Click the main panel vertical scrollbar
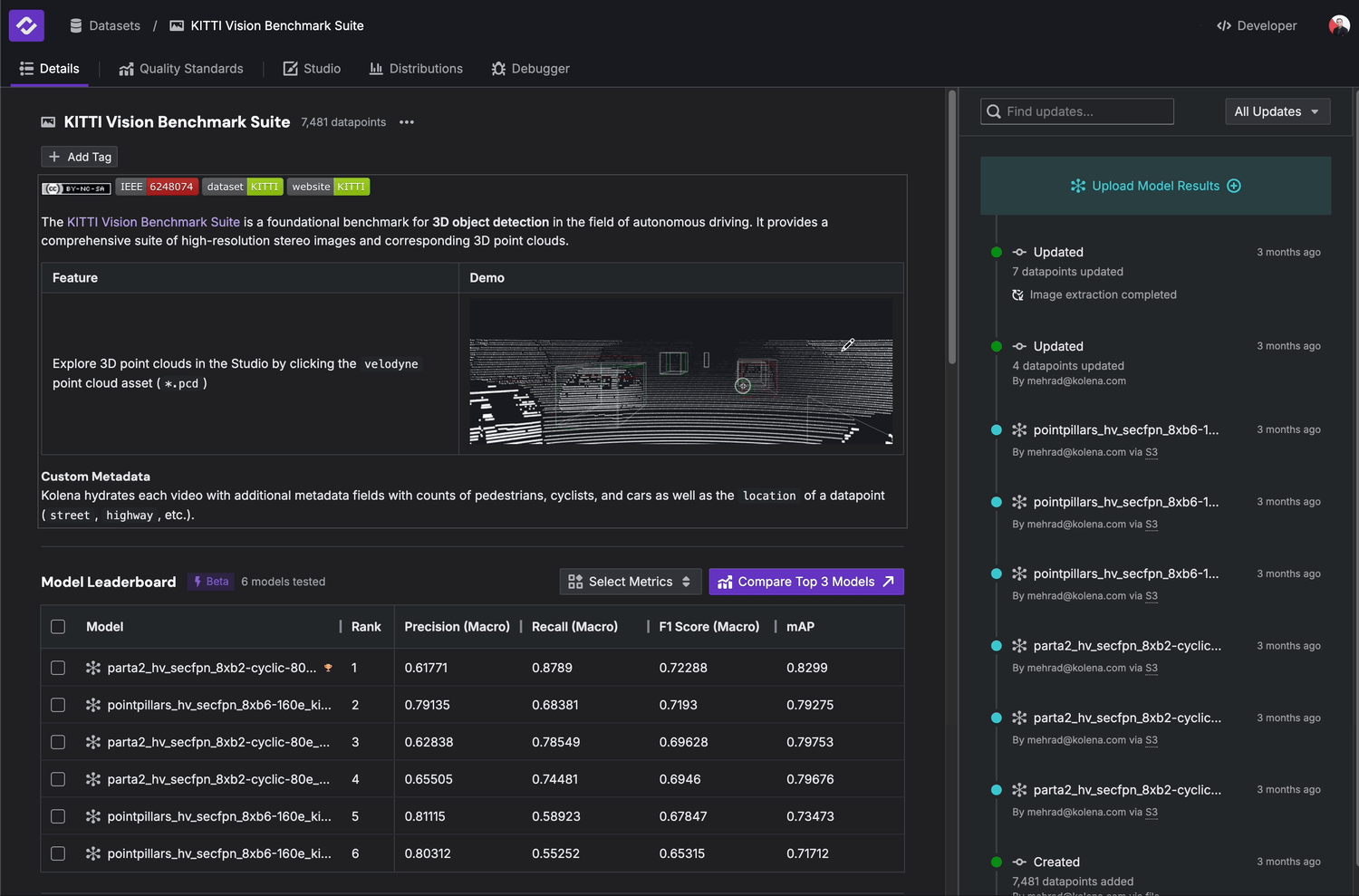The width and height of the screenshot is (1359, 896). (951, 226)
